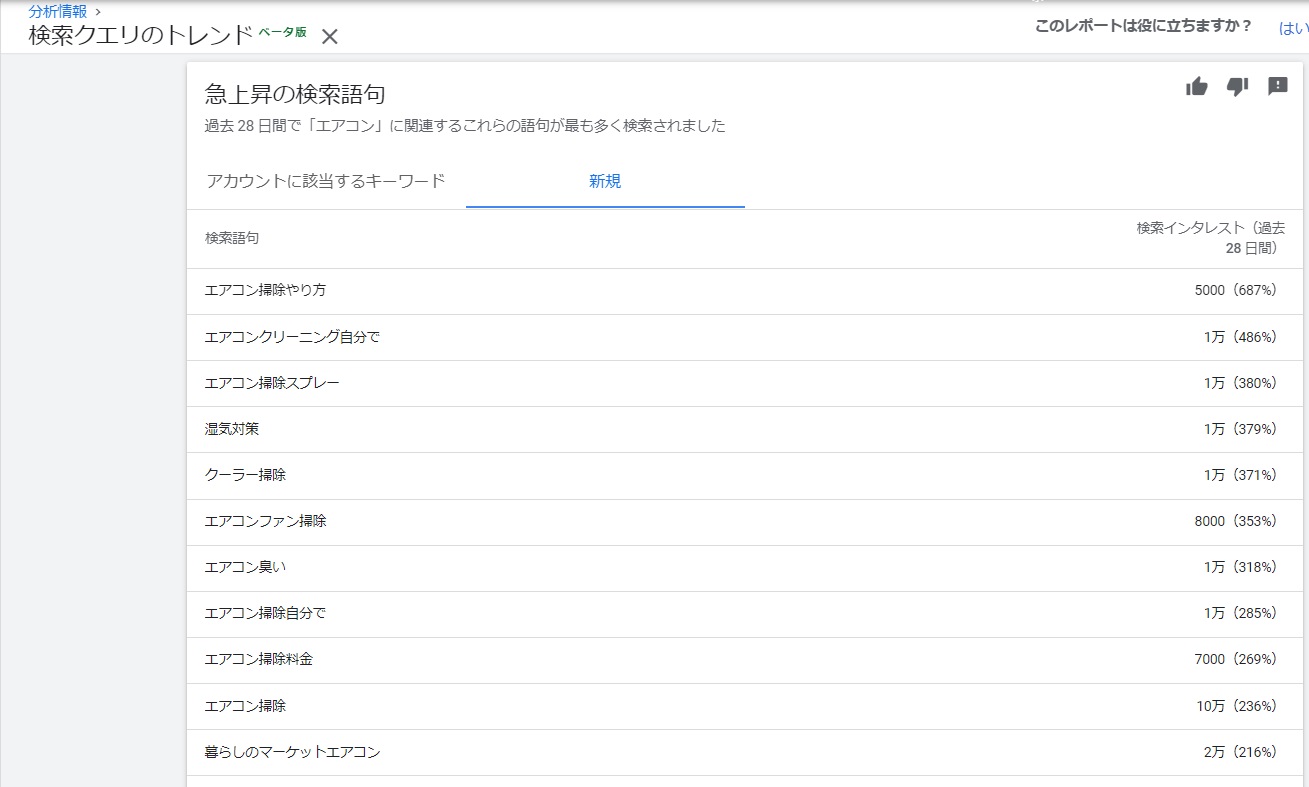
Task: Select the 湿気対策 search term row
Action: 231,428
